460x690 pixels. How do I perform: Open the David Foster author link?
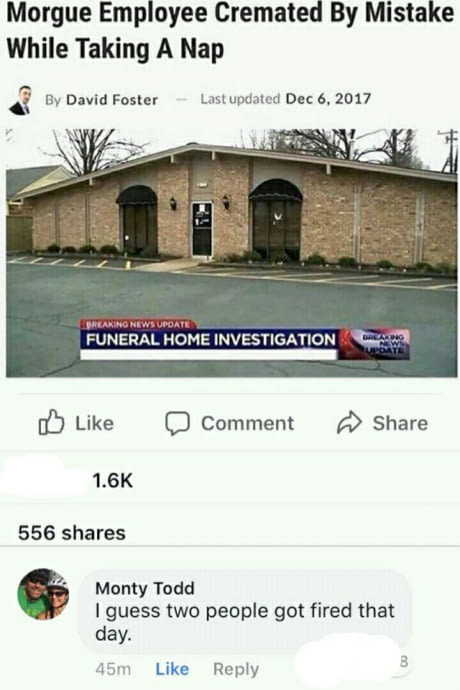click(112, 100)
